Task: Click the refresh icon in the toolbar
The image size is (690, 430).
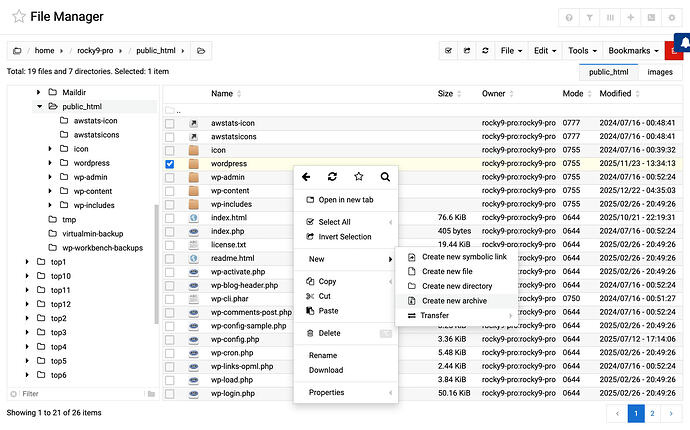Action: (485, 50)
